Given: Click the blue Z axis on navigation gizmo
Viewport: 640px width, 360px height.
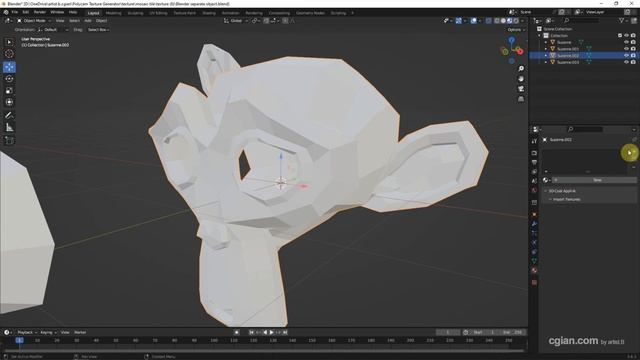Looking at the screenshot, I should pyautogui.click(x=511, y=40).
